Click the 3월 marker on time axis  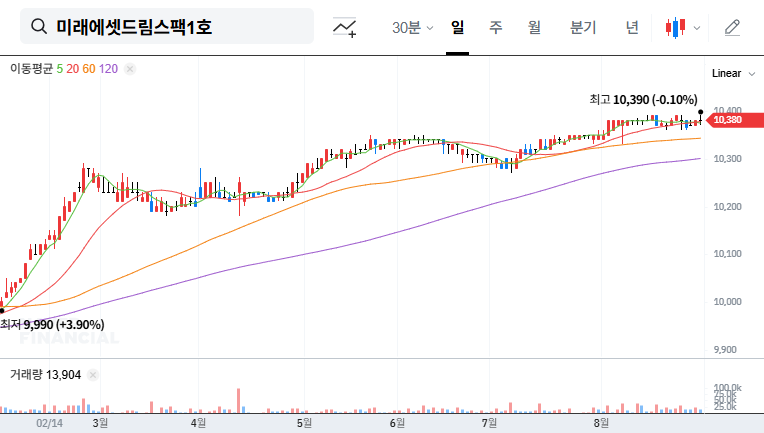pyautogui.click(x=100, y=423)
